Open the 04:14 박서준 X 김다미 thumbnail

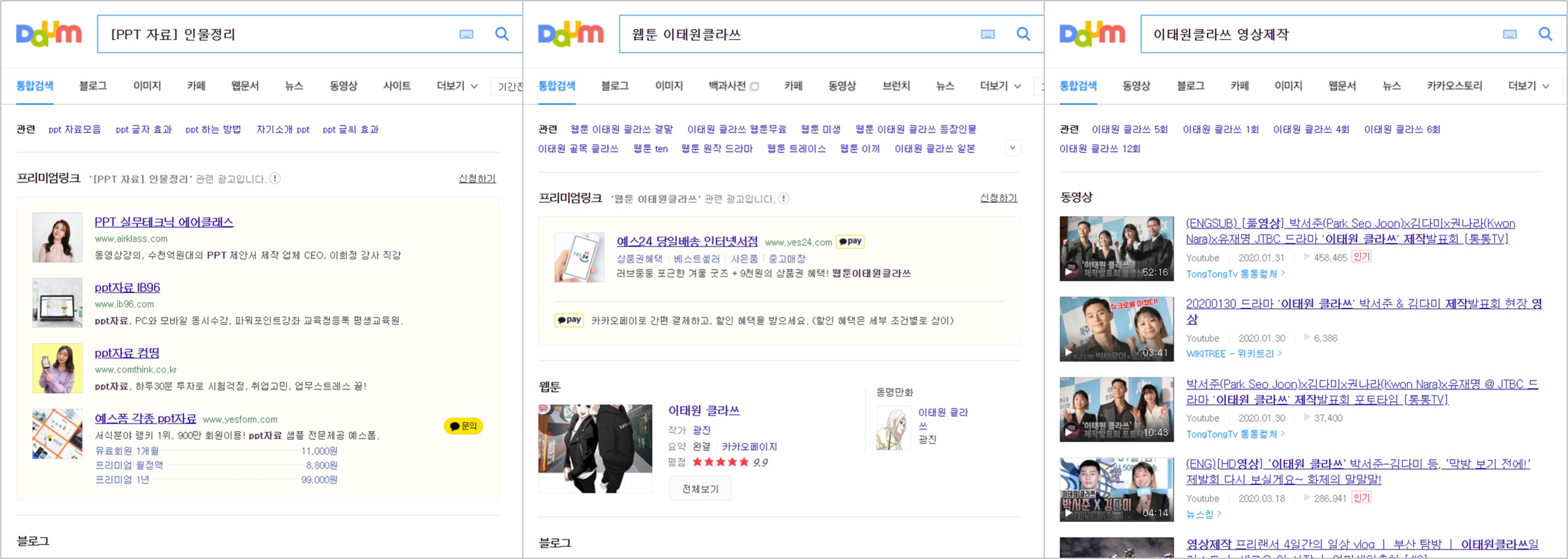(x=1116, y=490)
